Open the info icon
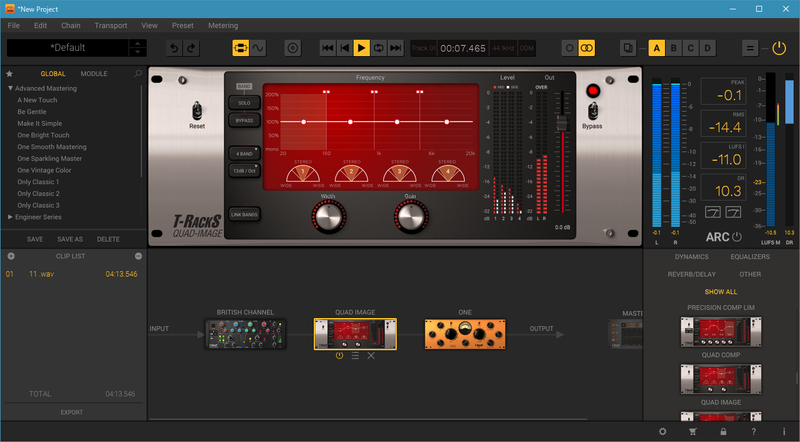Screen dimensions: 800x442 (x=784, y=431)
